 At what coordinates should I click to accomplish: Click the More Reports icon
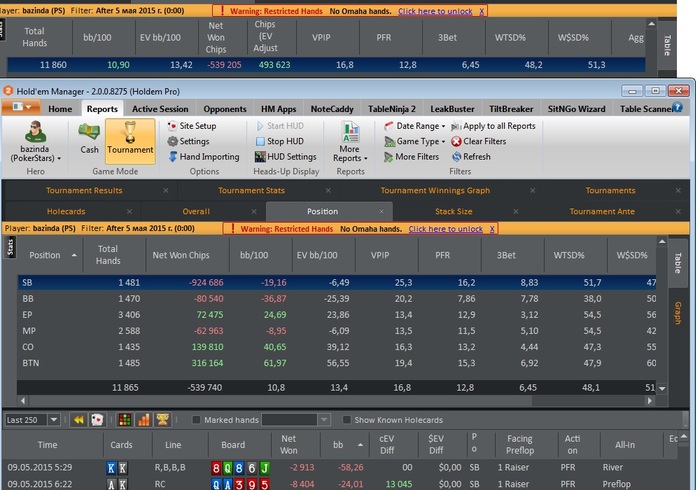pos(350,132)
